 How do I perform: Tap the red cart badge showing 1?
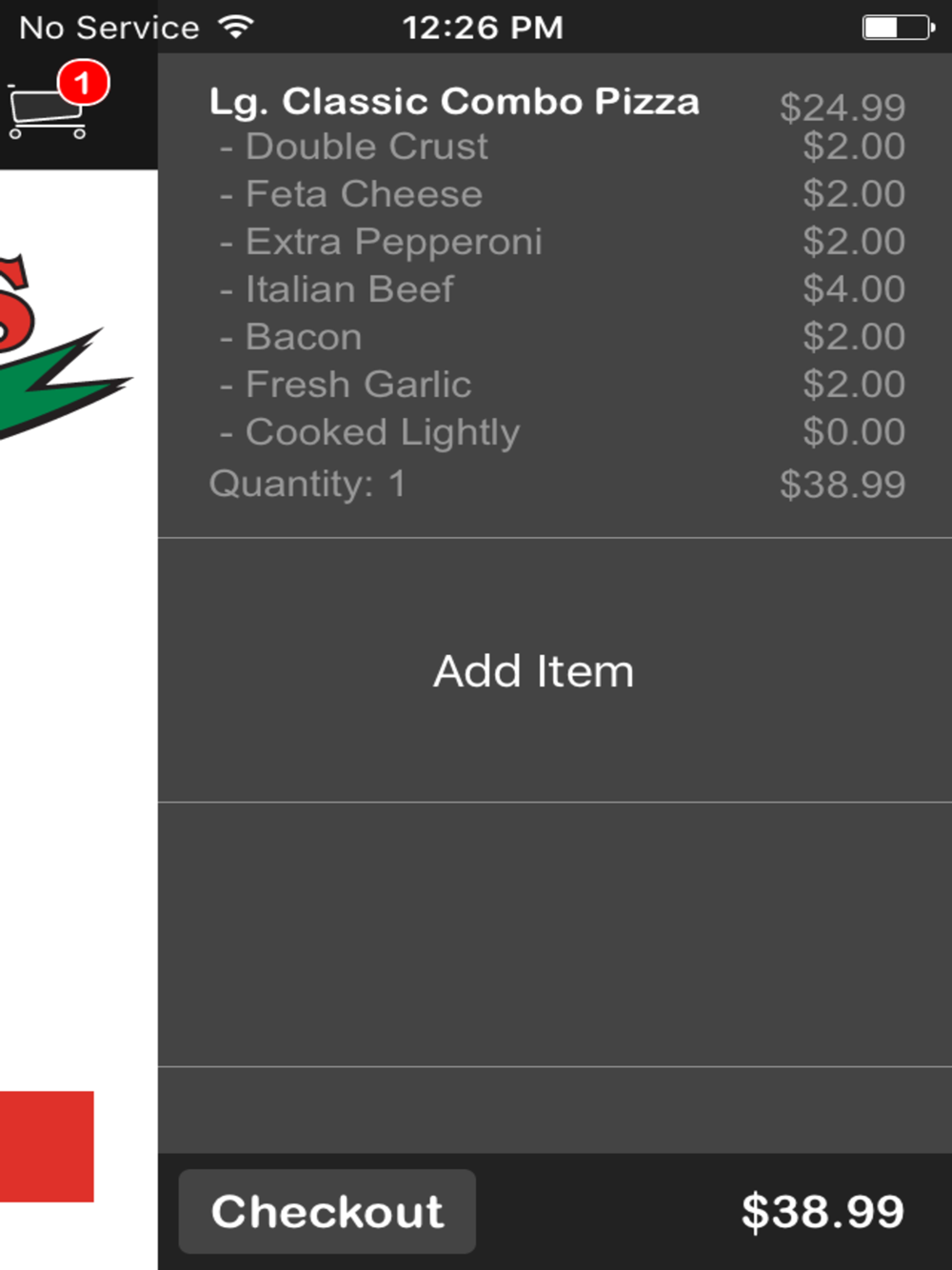coord(83,84)
